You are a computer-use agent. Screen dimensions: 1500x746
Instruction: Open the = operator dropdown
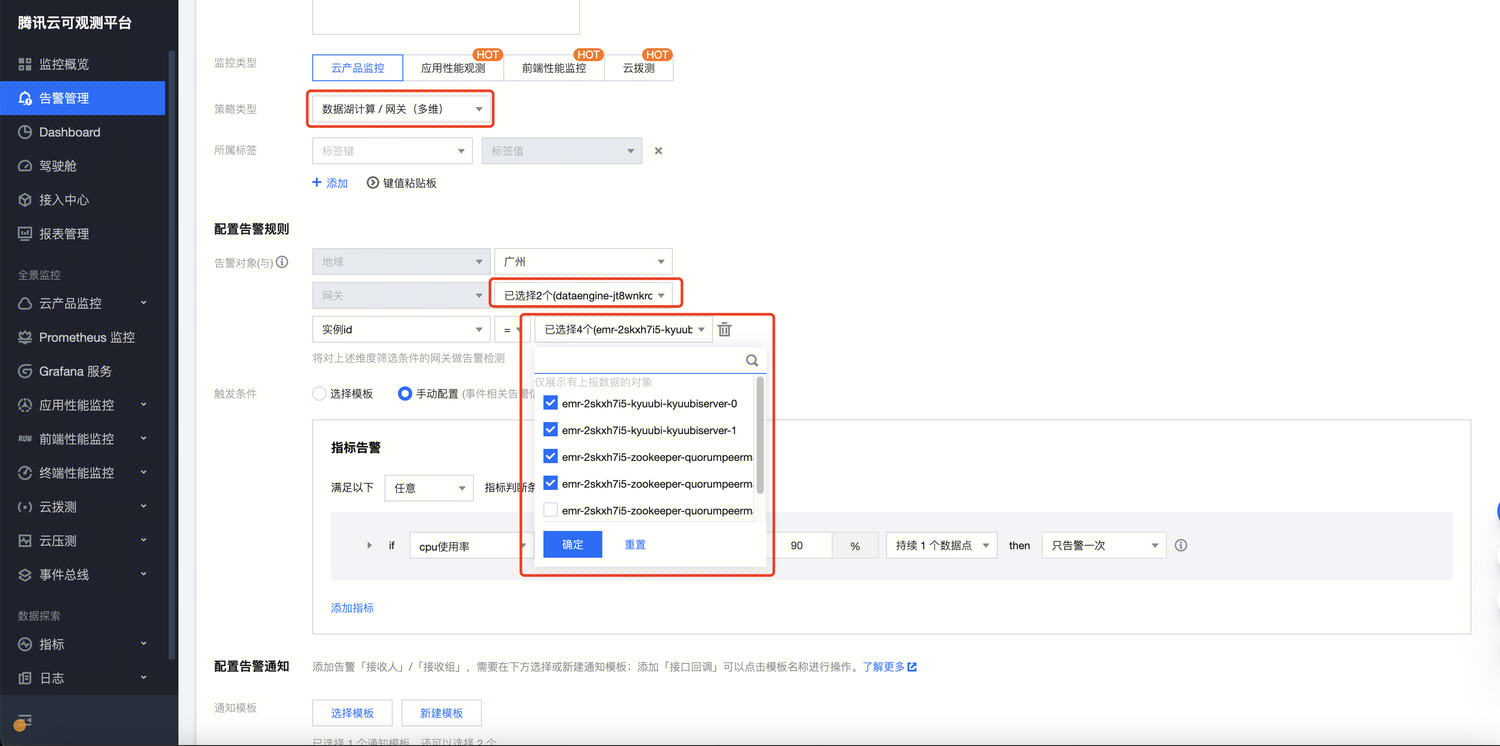pos(512,329)
